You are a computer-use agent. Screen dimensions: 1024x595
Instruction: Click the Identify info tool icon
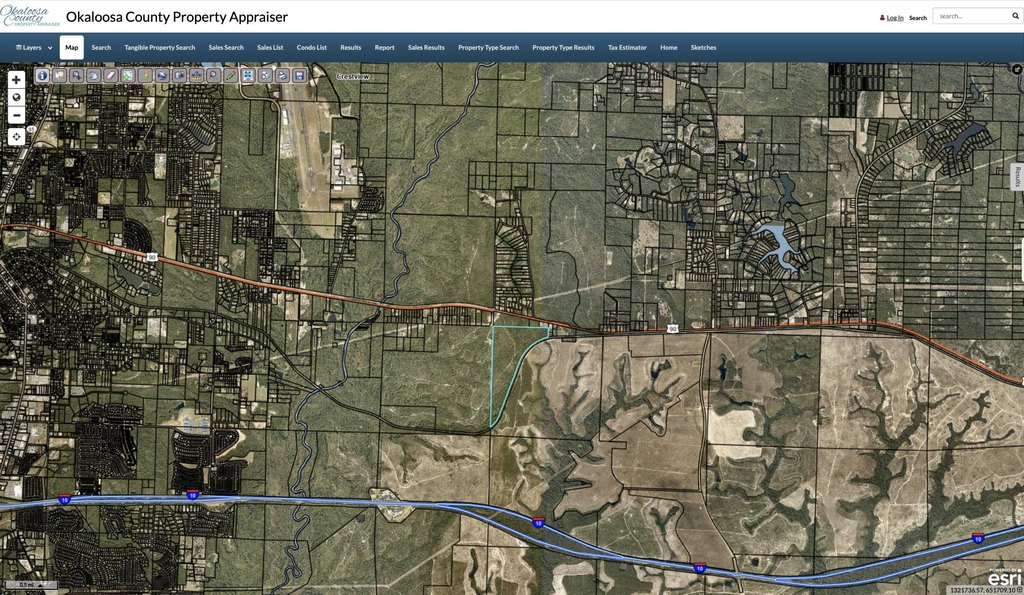pos(42,75)
